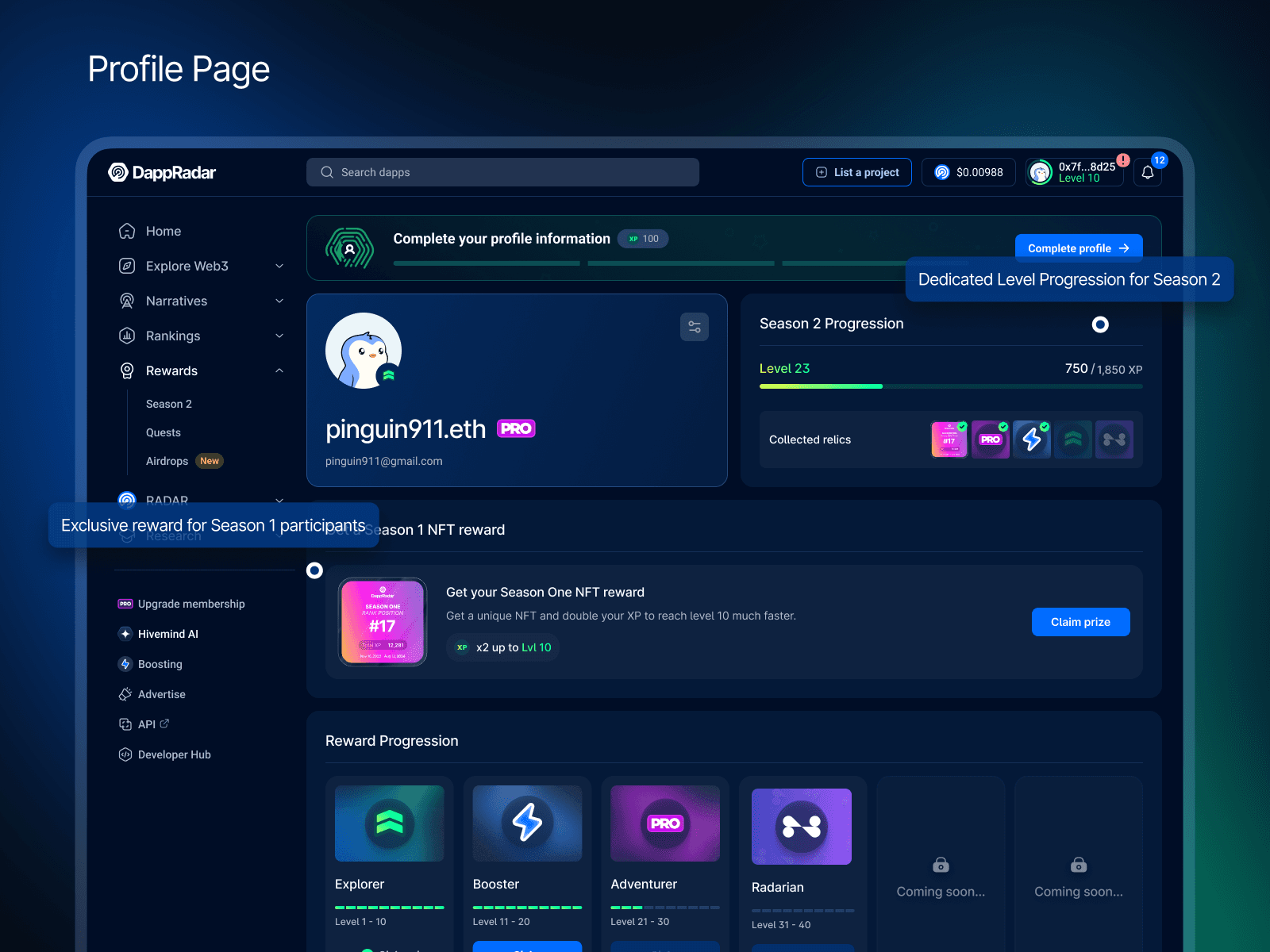Click the 750 / 1,850 XP value
The width and height of the screenshot is (1270, 952).
1103,369
